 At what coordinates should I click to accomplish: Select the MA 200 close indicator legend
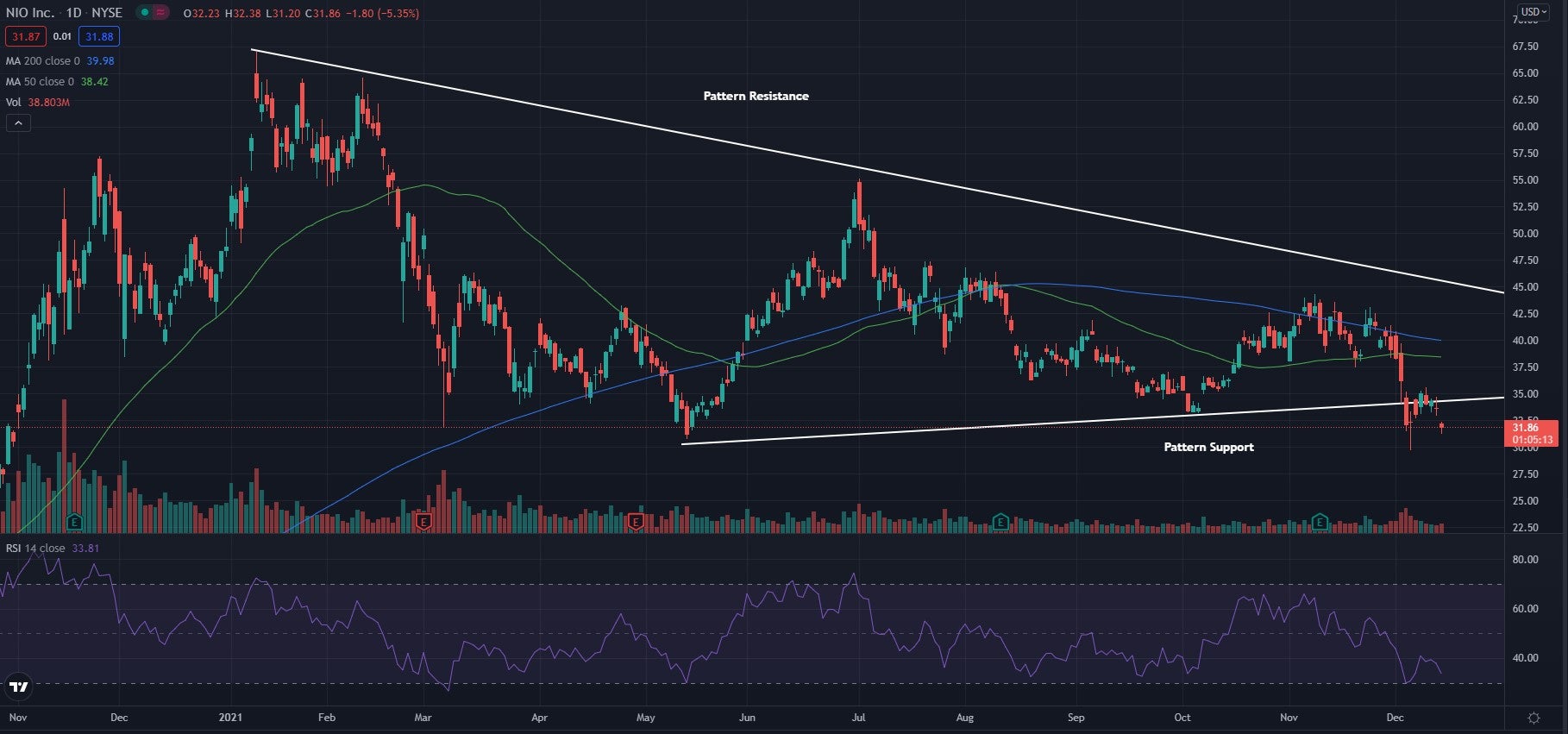pyautogui.click(x=43, y=61)
